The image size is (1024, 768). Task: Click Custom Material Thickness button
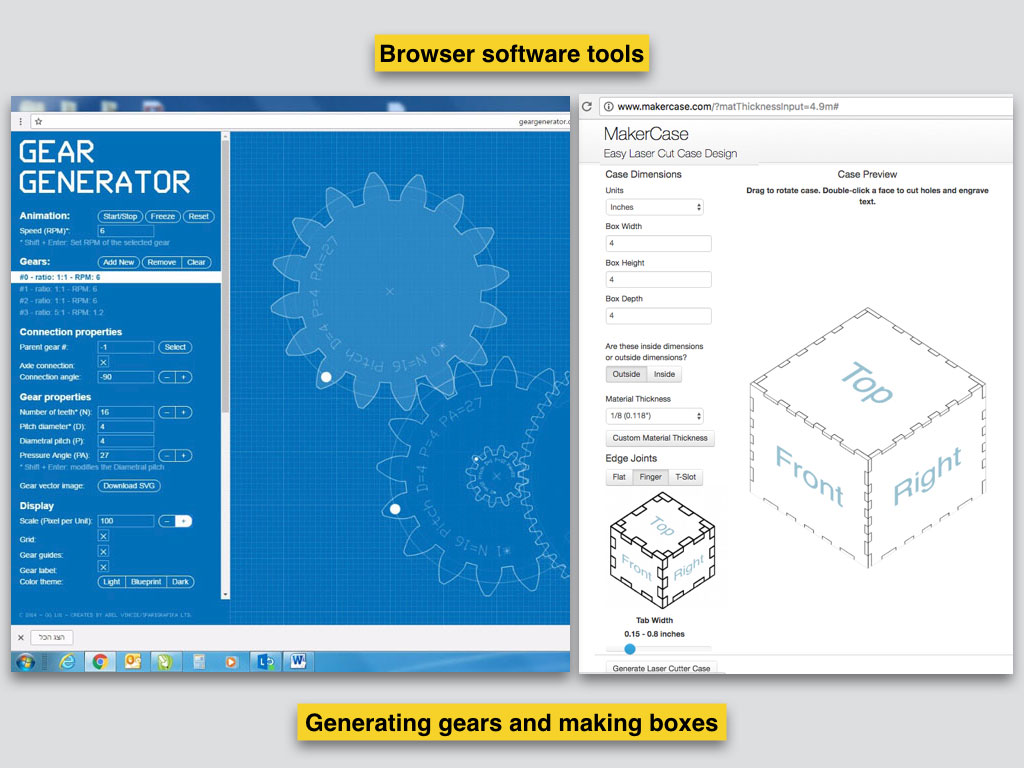click(x=660, y=438)
